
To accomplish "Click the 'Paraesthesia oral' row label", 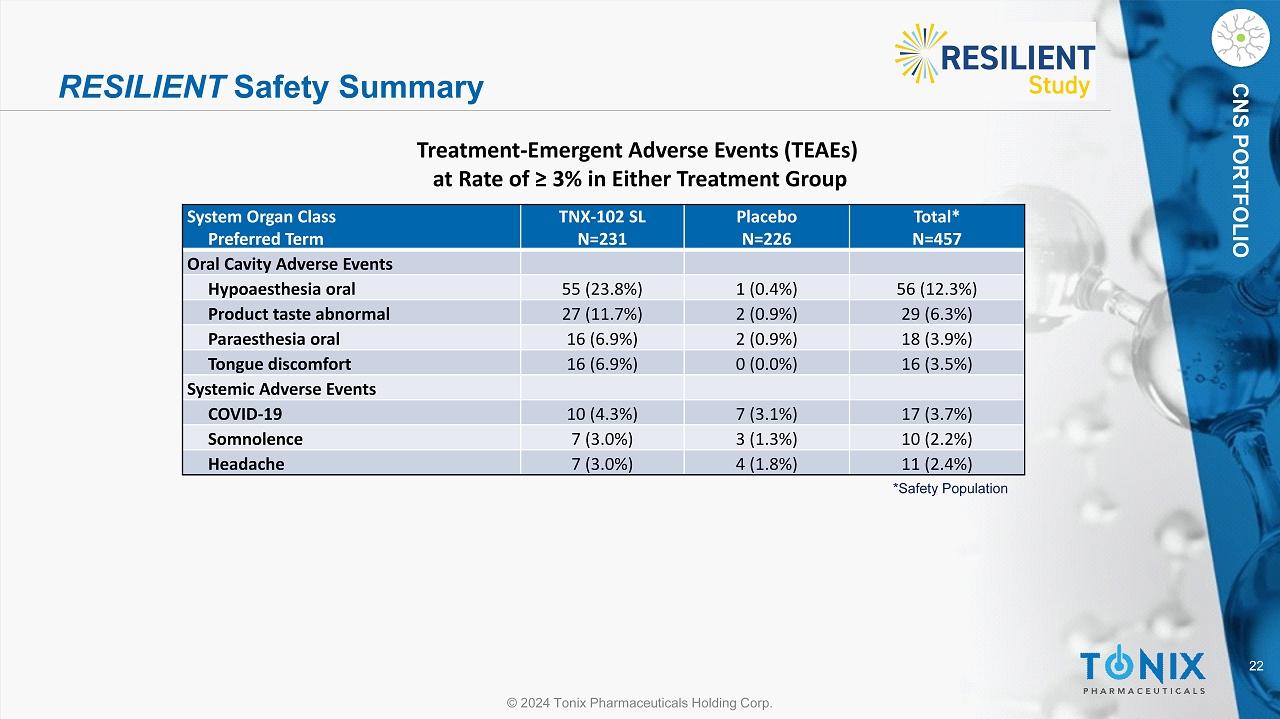I will click(274, 339).
